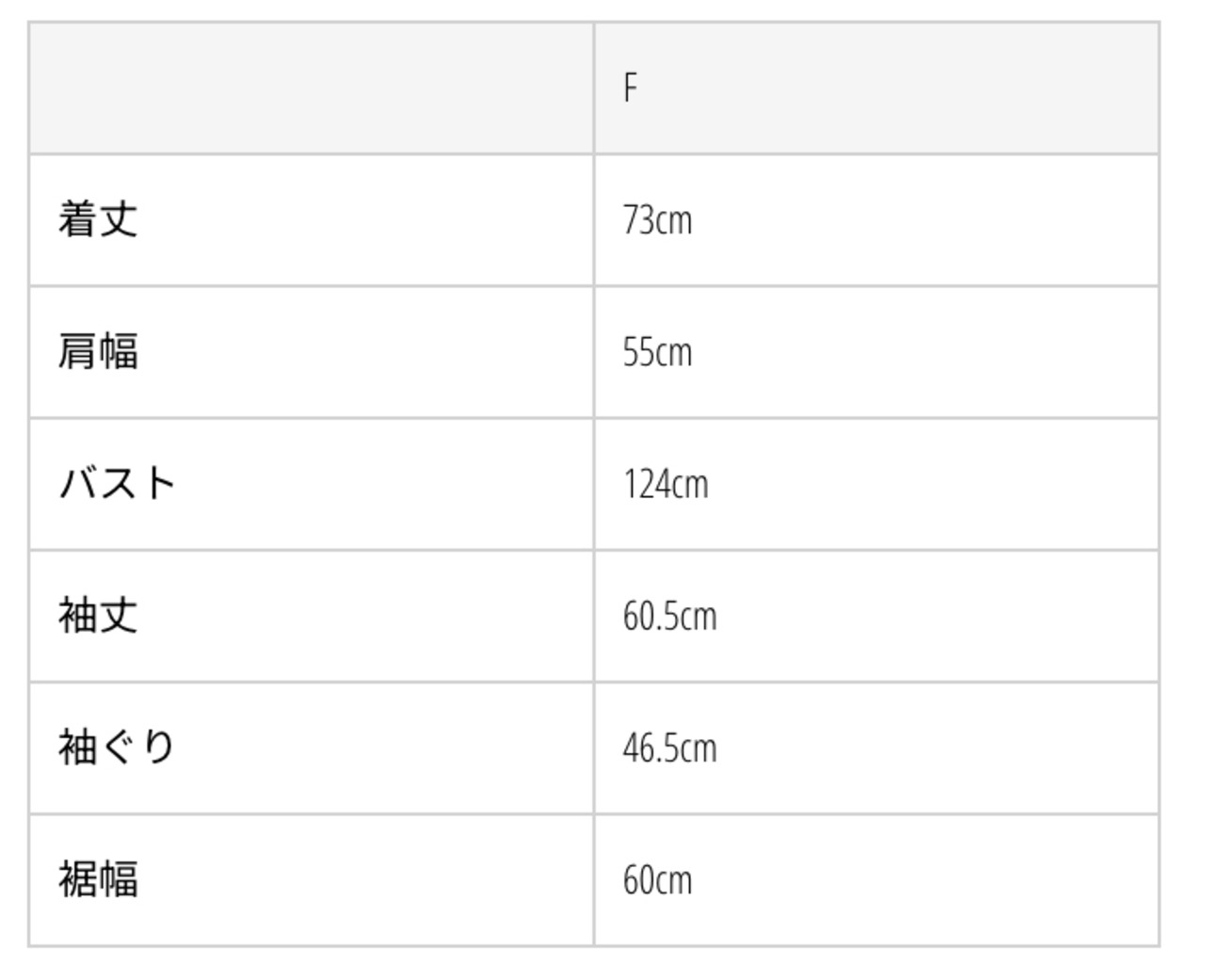The width and height of the screenshot is (1205, 980).
Task: Click the bust measurement value cell
Action: tap(876, 484)
